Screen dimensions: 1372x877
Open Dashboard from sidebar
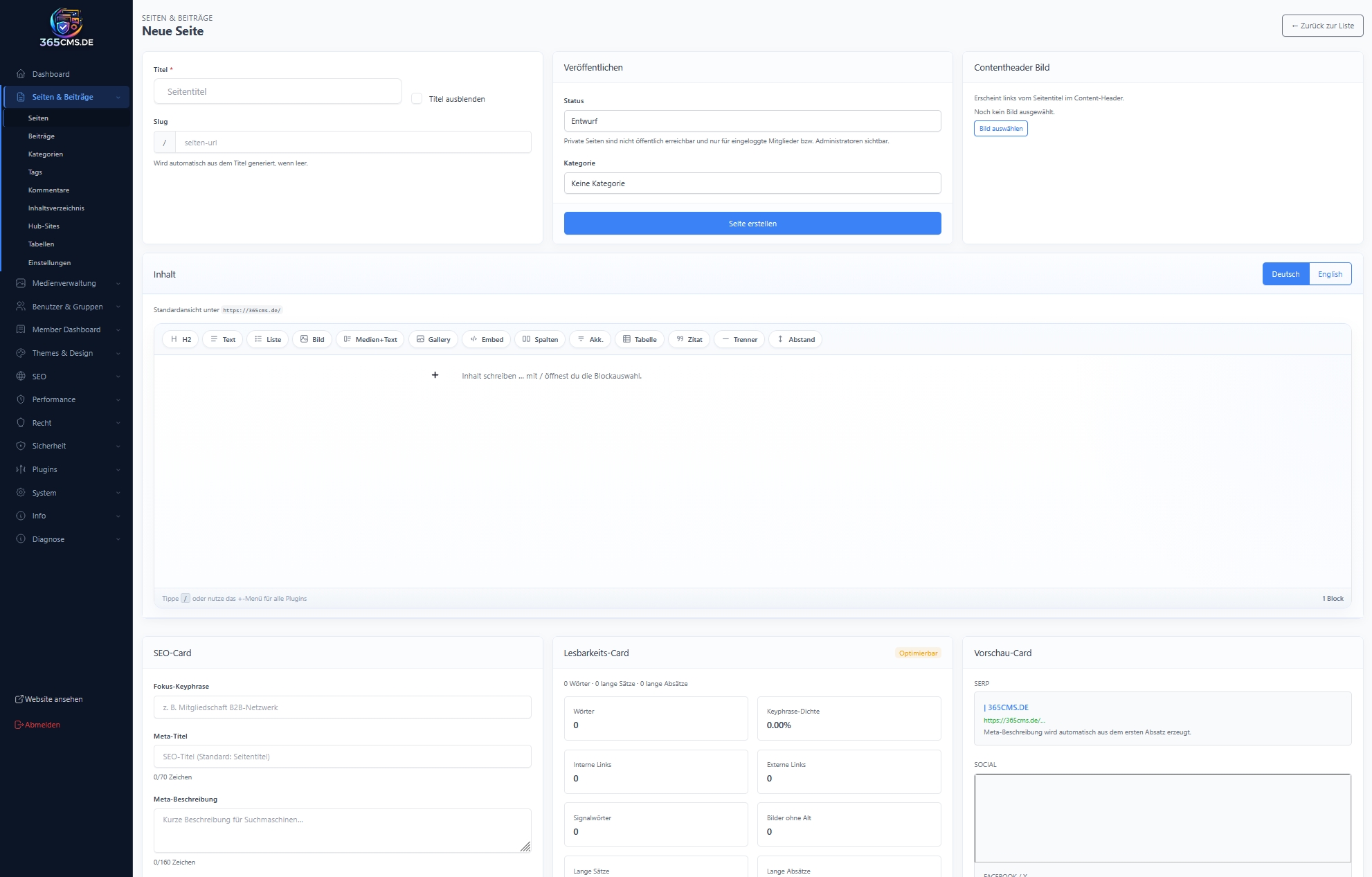(51, 74)
